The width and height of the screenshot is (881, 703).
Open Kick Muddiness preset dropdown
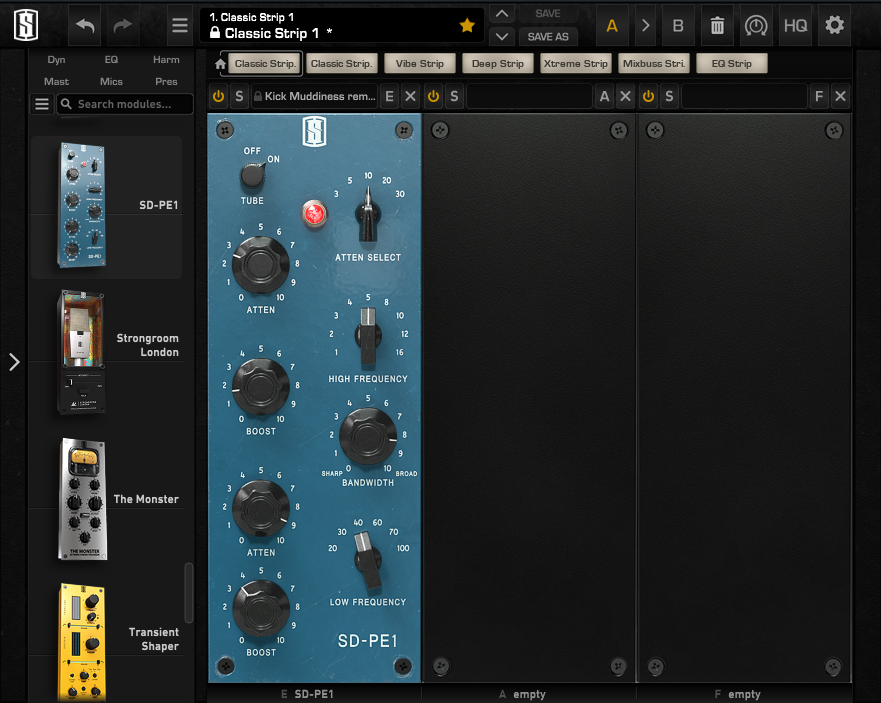click(315, 96)
